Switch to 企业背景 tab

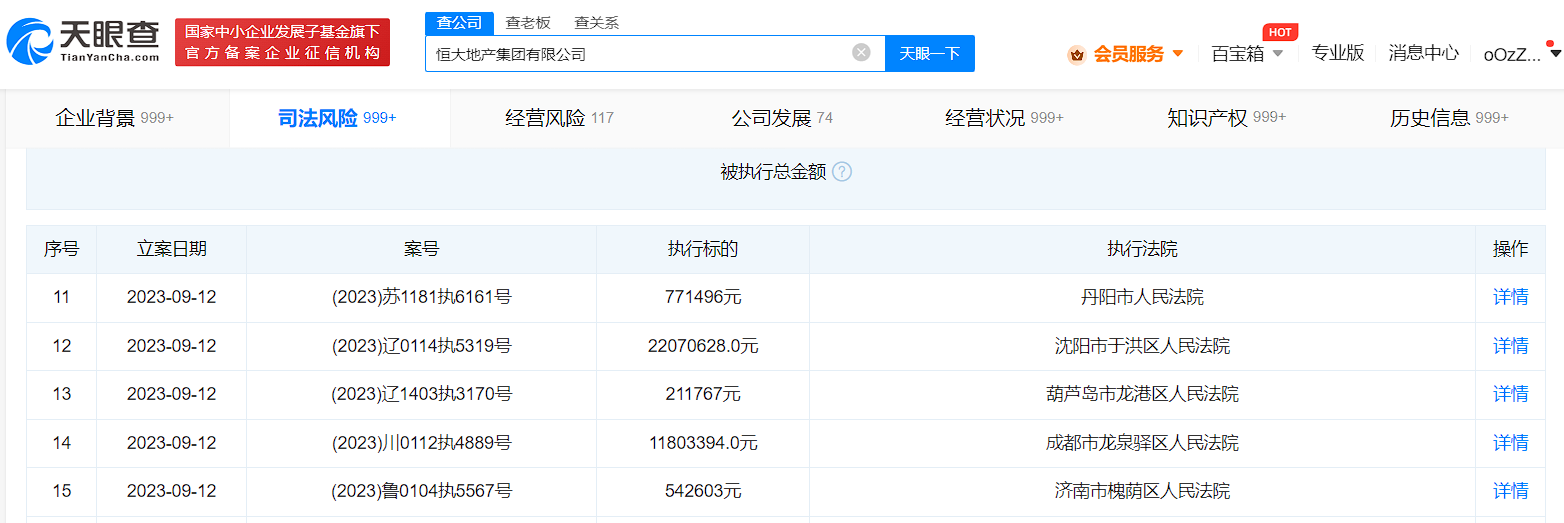point(114,118)
